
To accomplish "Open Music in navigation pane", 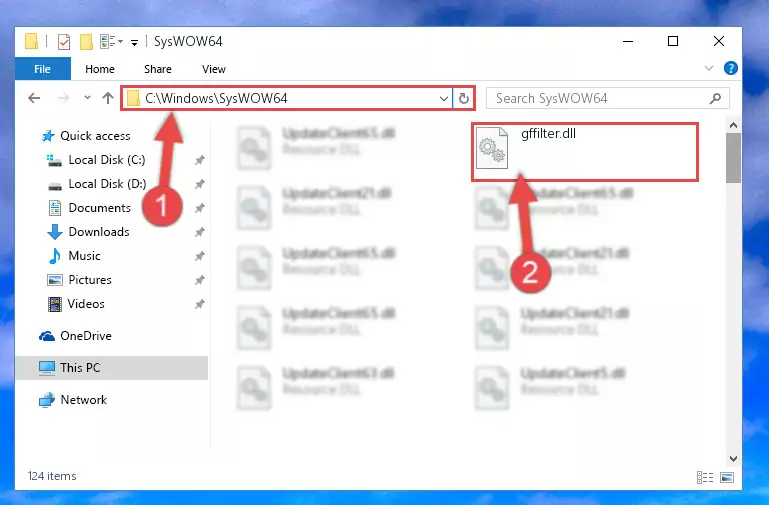I will (84, 256).
